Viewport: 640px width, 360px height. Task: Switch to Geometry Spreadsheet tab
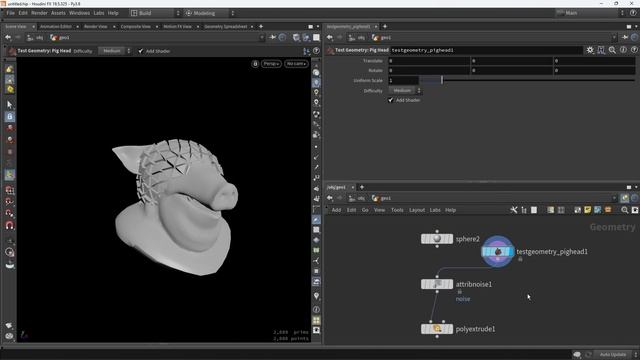click(225, 27)
